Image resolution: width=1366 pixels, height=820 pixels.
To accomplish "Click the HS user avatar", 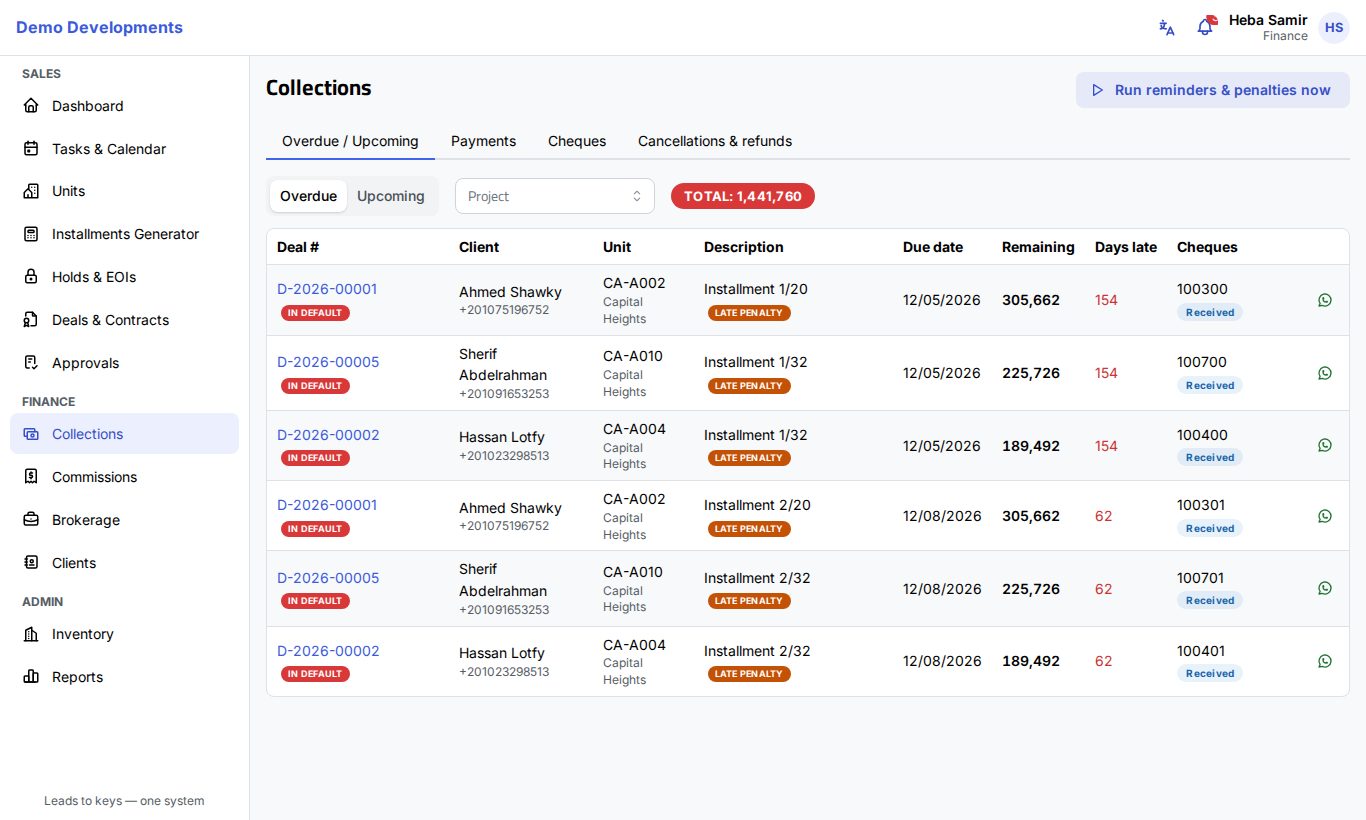I will click(1334, 28).
